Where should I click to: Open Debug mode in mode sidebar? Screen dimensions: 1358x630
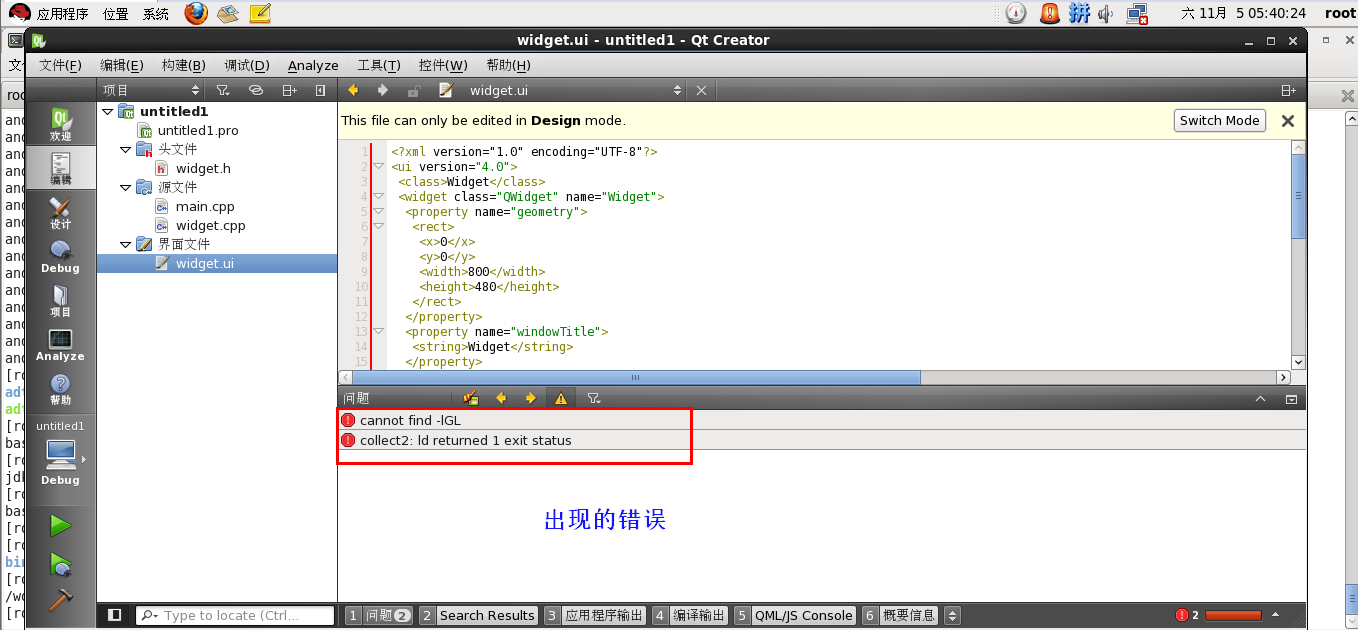coord(60,255)
